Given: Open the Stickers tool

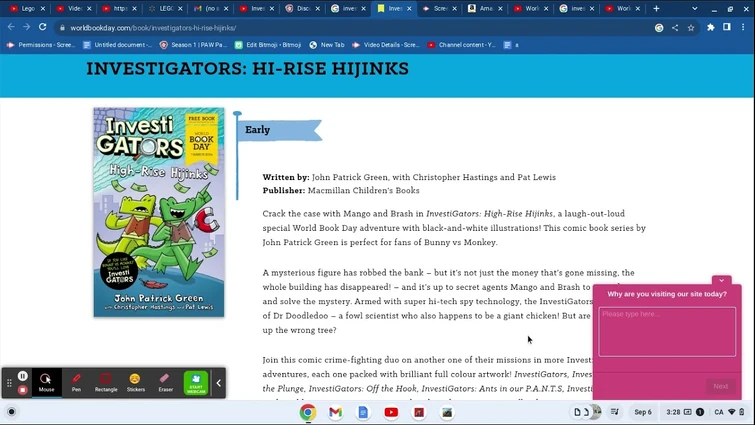Looking at the screenshot, I should pyautogui.click(x=136, y=383).
